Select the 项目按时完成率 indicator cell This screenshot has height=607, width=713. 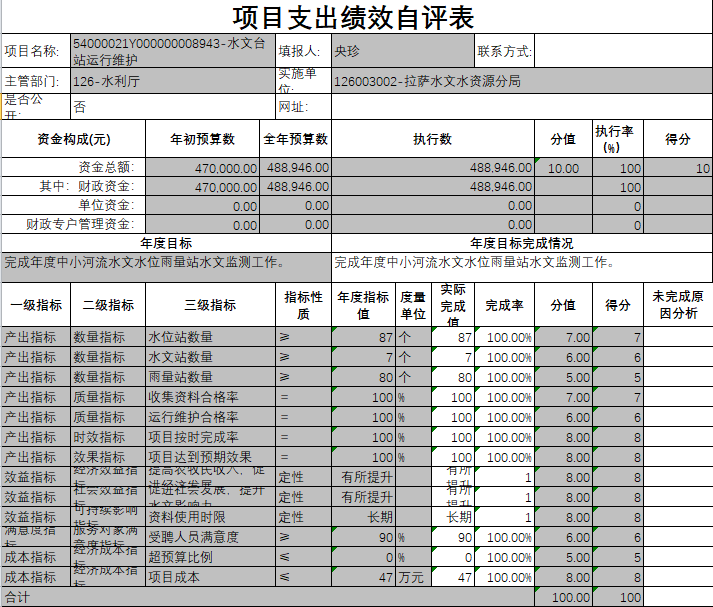(x=211, y=437)
